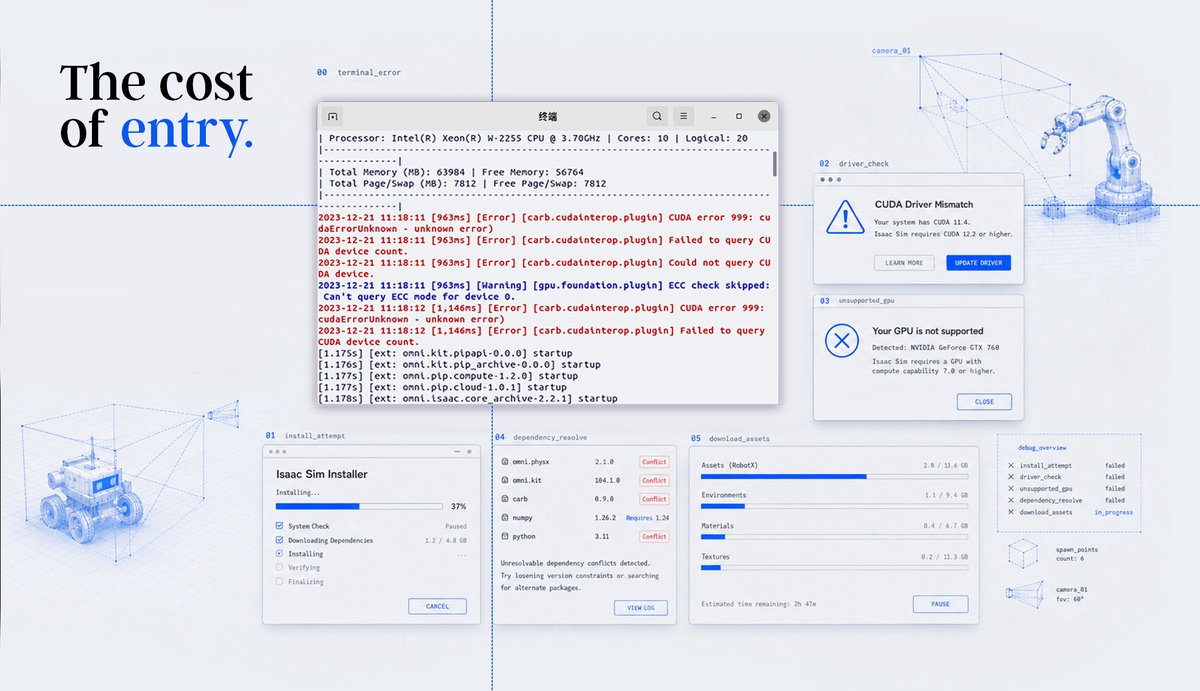Click the CANCEL button in Isaac Sim Installer
Screen dimensions: 1200x691
pos(437,606)
